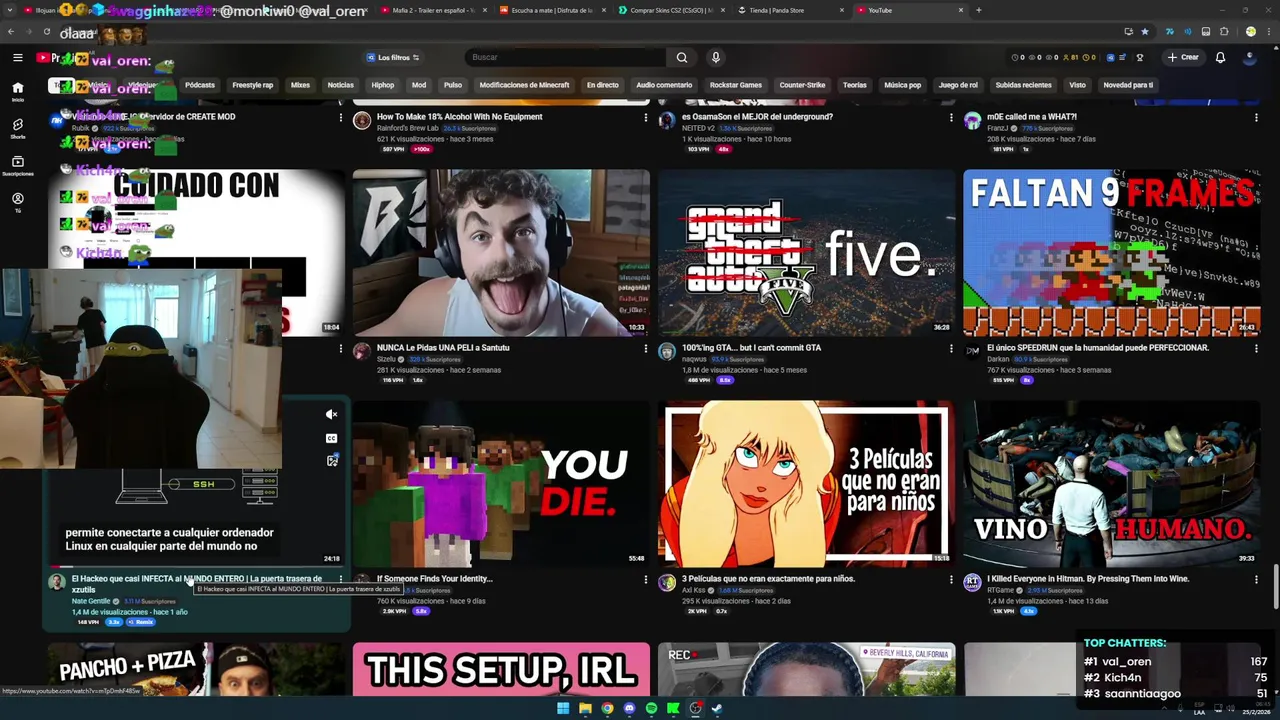Click the search magnifier button
Image resolution: width=1280 pixels, height=720 pixels.
pos(682,57)
